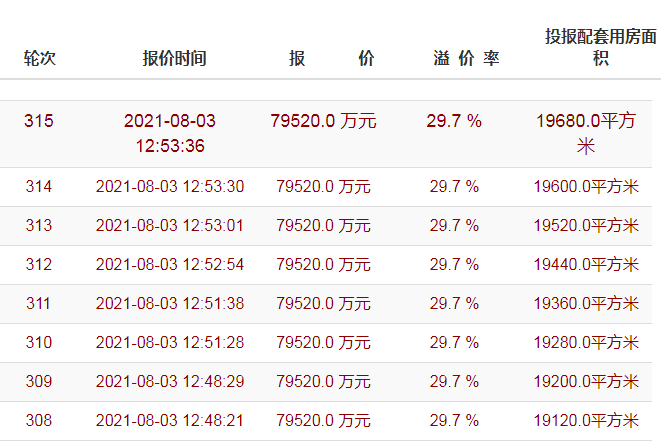Click the price cell in round 308
Image resolution: width=661 pixels, height=441 pixels.
click(323, 420)
